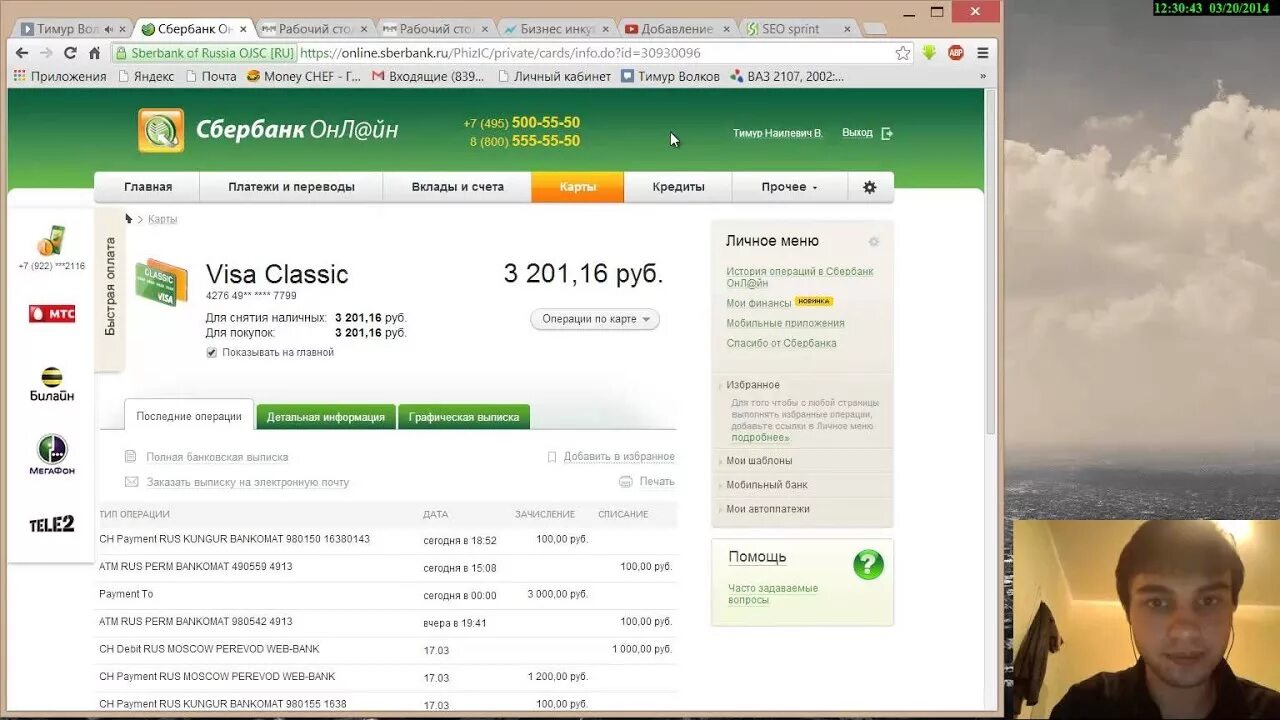This screenshot has height=720, width=1280.
Task: Open Полная банковская выписка link
Action: point(217,457)
